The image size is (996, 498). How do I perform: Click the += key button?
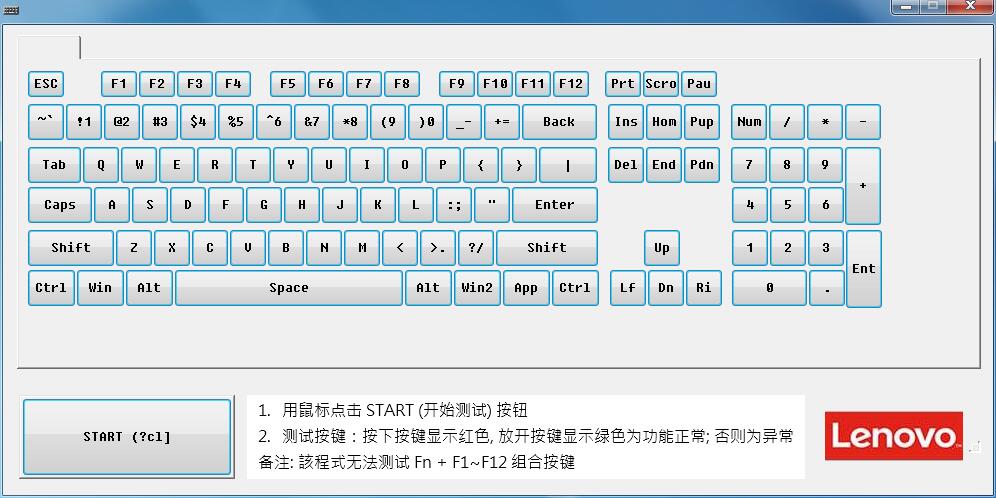point(502,122)
